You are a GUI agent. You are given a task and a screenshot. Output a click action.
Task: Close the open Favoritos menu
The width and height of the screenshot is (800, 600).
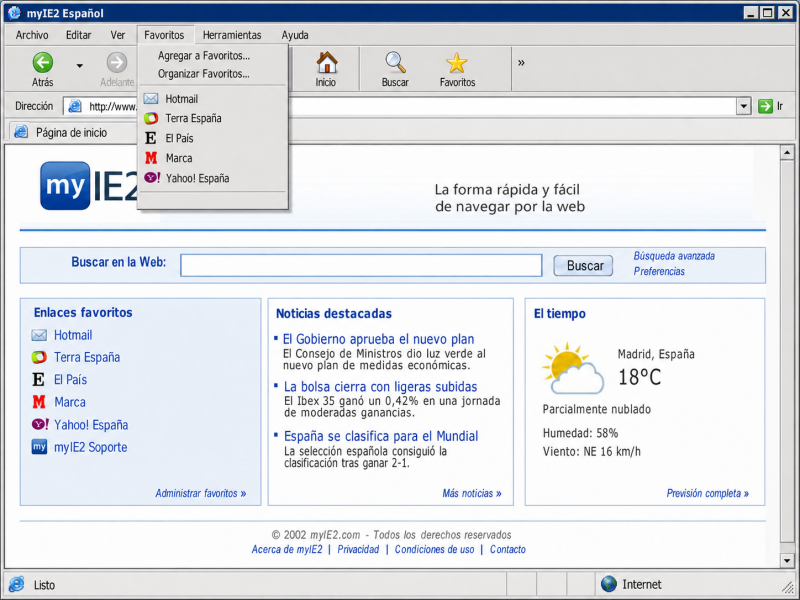164,35
